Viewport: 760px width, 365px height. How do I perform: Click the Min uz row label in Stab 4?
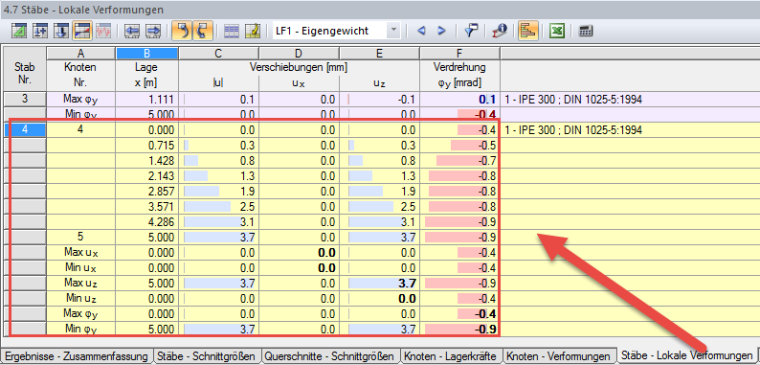pyautogui.click(x=81, y=299)
